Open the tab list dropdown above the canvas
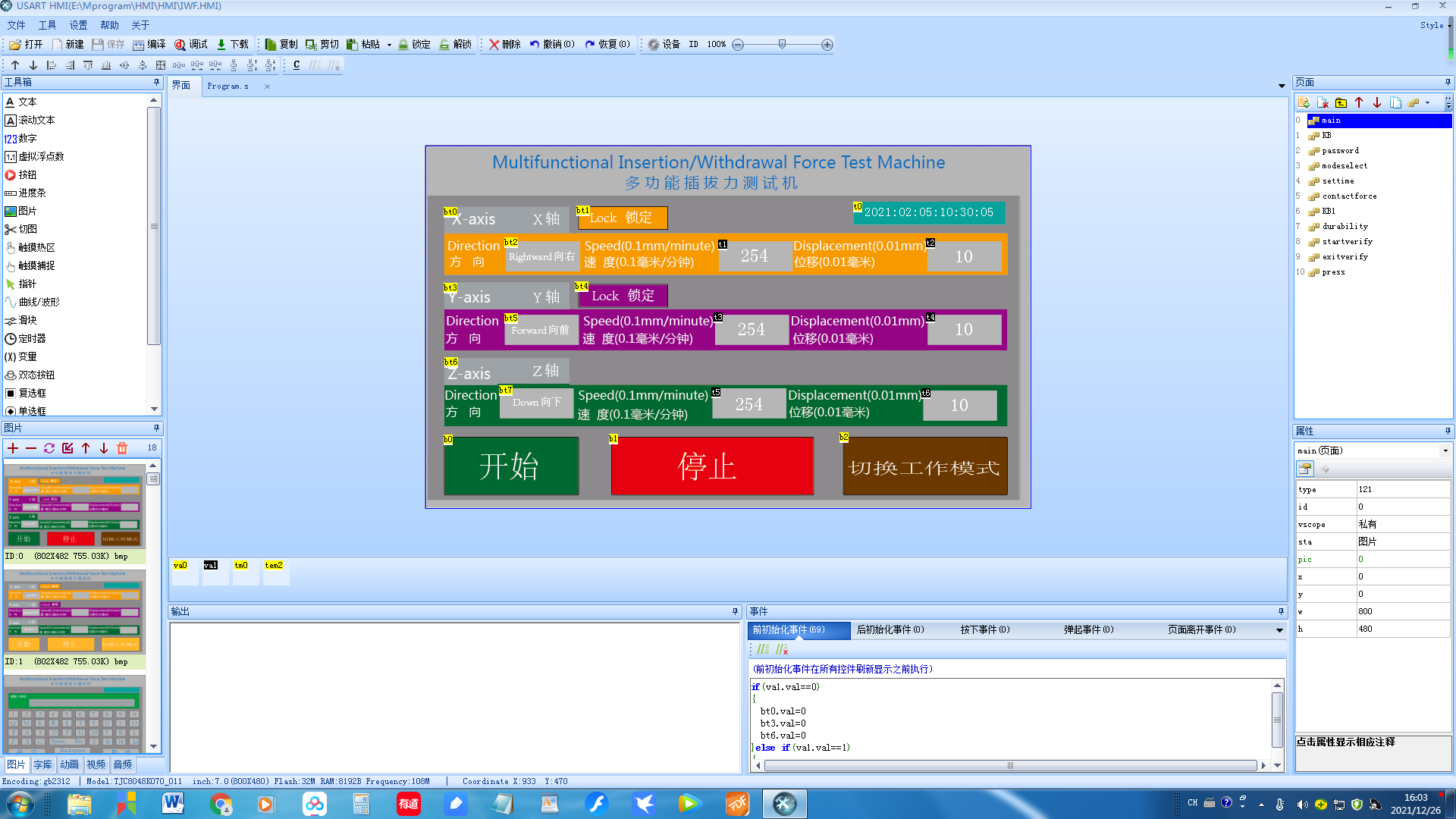The image size is (1456, 819). 1282,86
